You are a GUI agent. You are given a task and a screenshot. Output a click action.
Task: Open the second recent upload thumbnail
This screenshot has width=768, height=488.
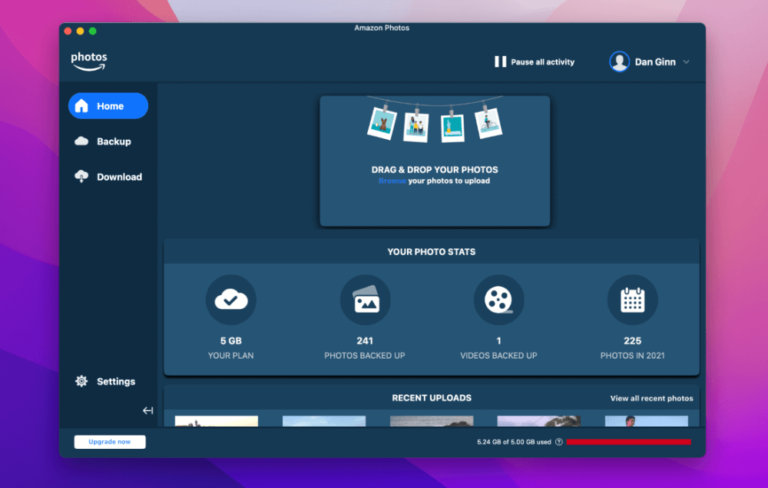324,421
